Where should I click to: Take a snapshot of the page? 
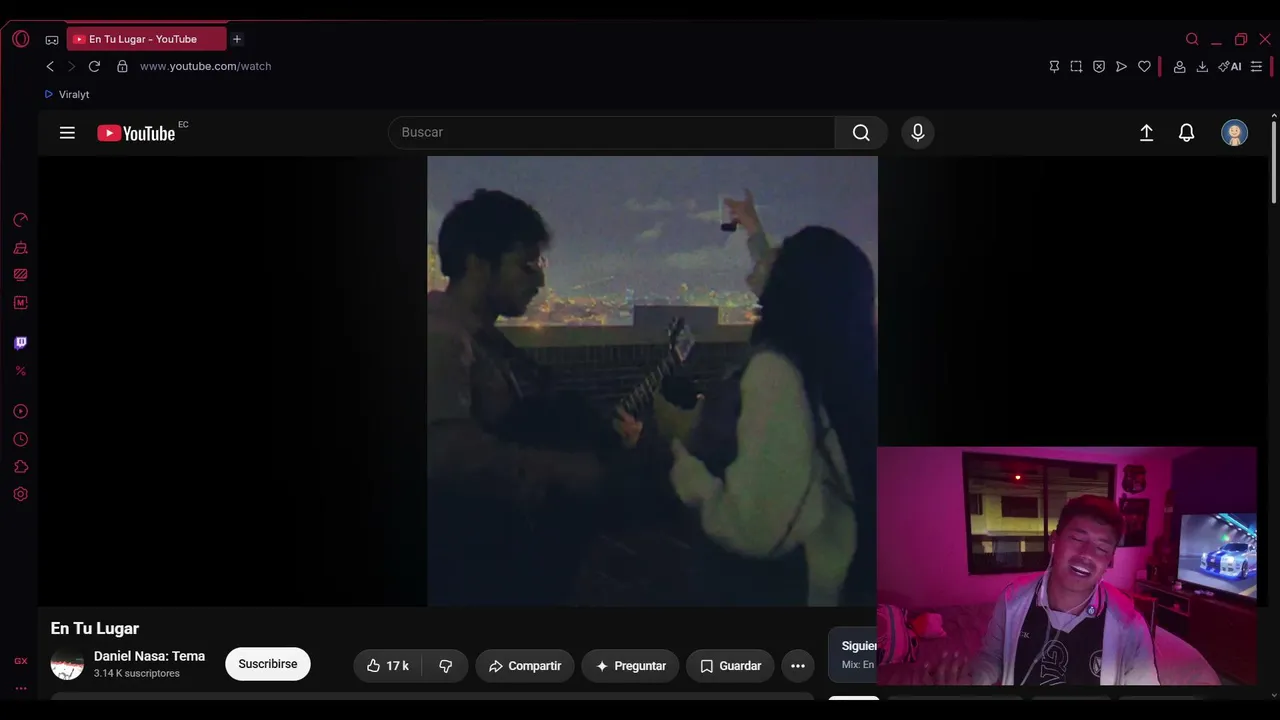tap(1076, 66)
